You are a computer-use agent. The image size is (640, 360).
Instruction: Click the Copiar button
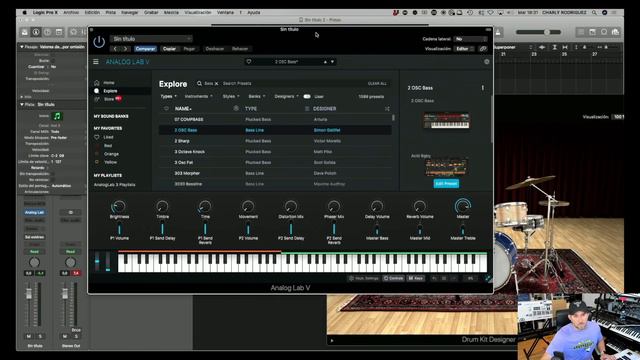pyautogui.click(x=169, y=49)
